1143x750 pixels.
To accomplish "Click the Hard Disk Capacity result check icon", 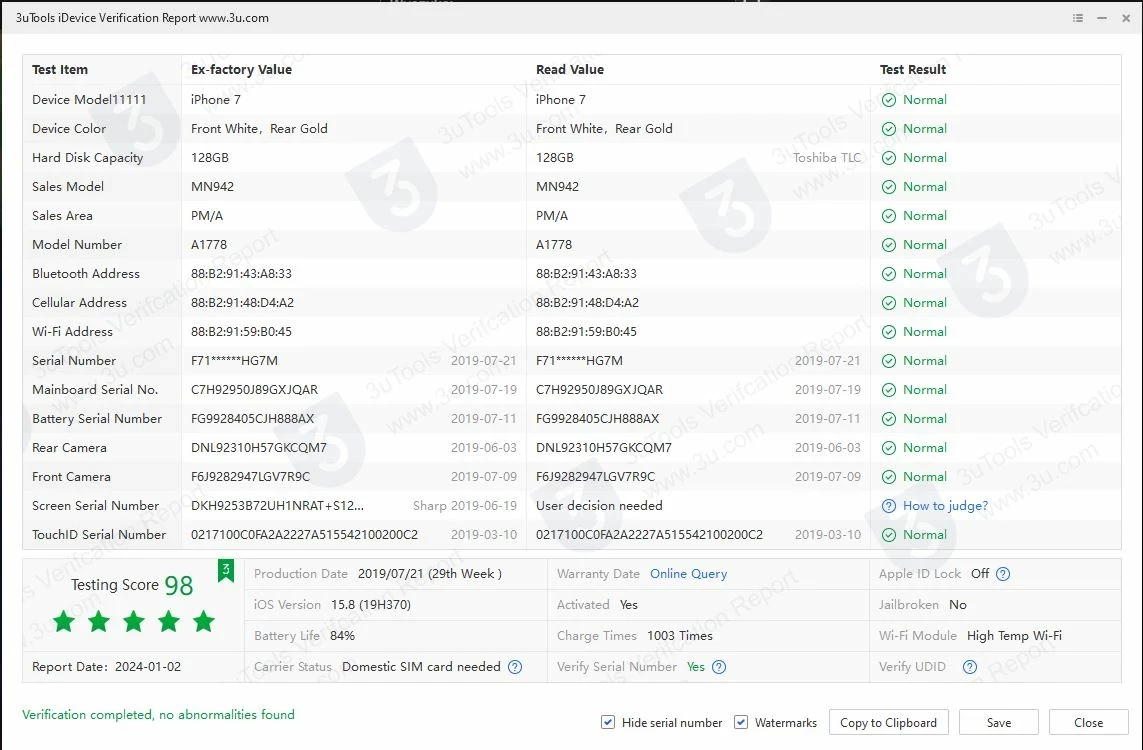I will (889, 158).
